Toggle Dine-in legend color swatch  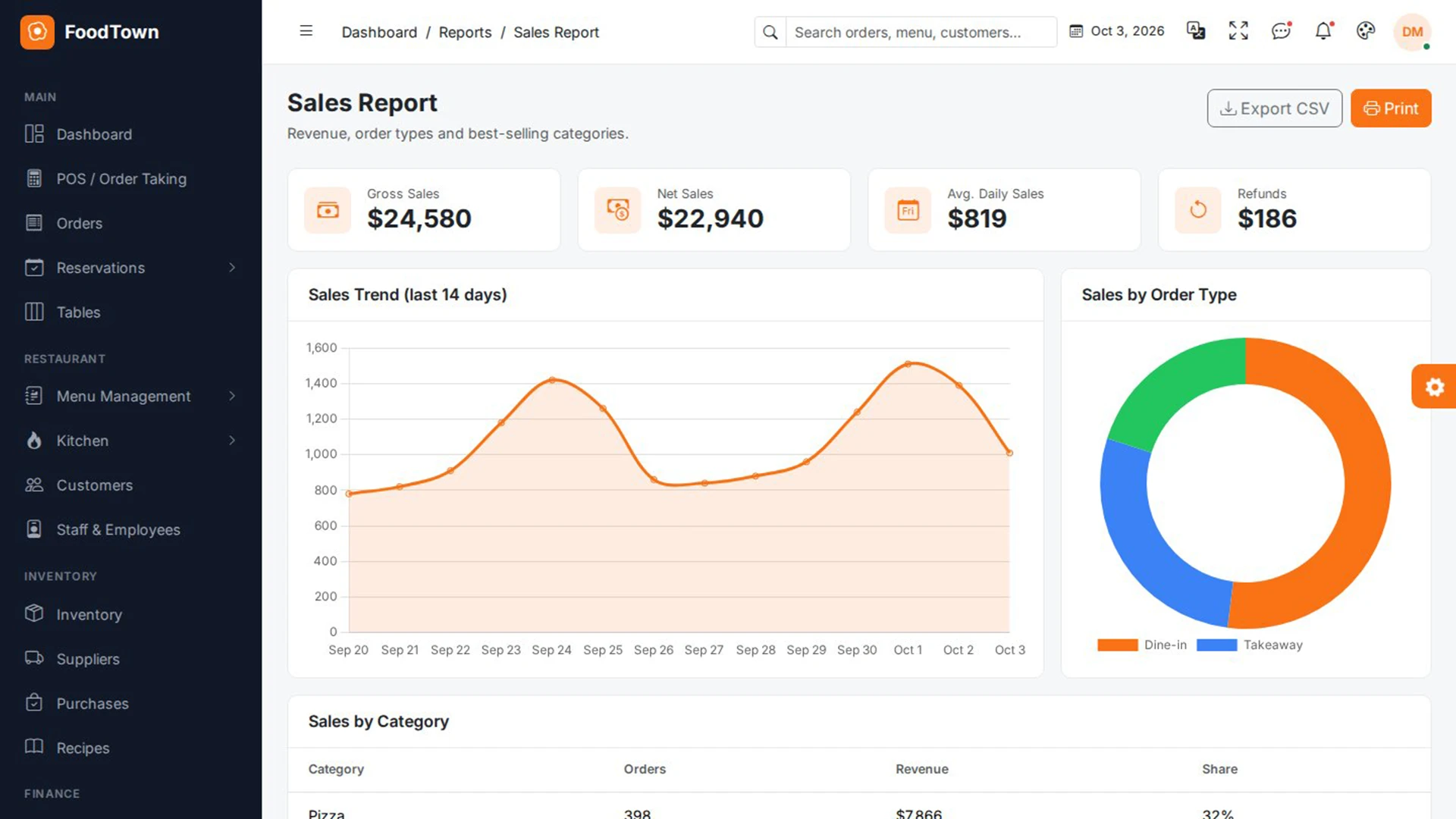click(1117, 645)
